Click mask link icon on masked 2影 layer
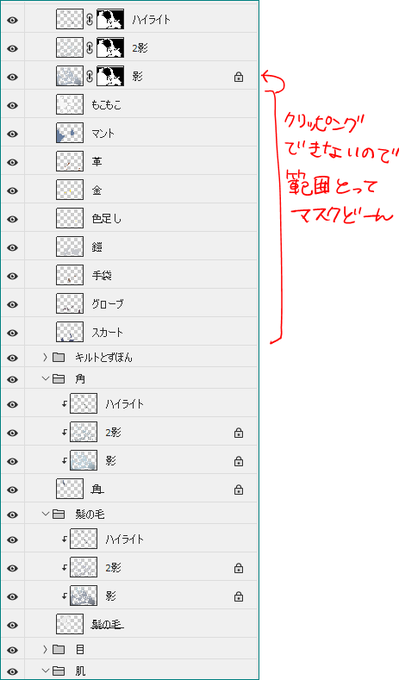 click(90, 48)
